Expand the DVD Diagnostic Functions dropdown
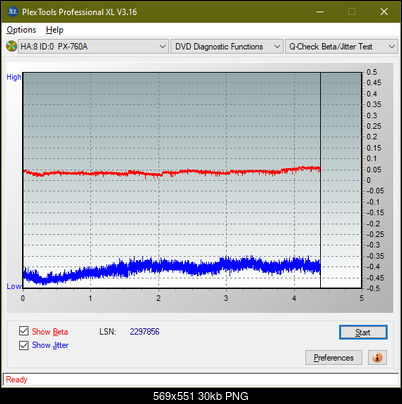 [x=227, y=47]
